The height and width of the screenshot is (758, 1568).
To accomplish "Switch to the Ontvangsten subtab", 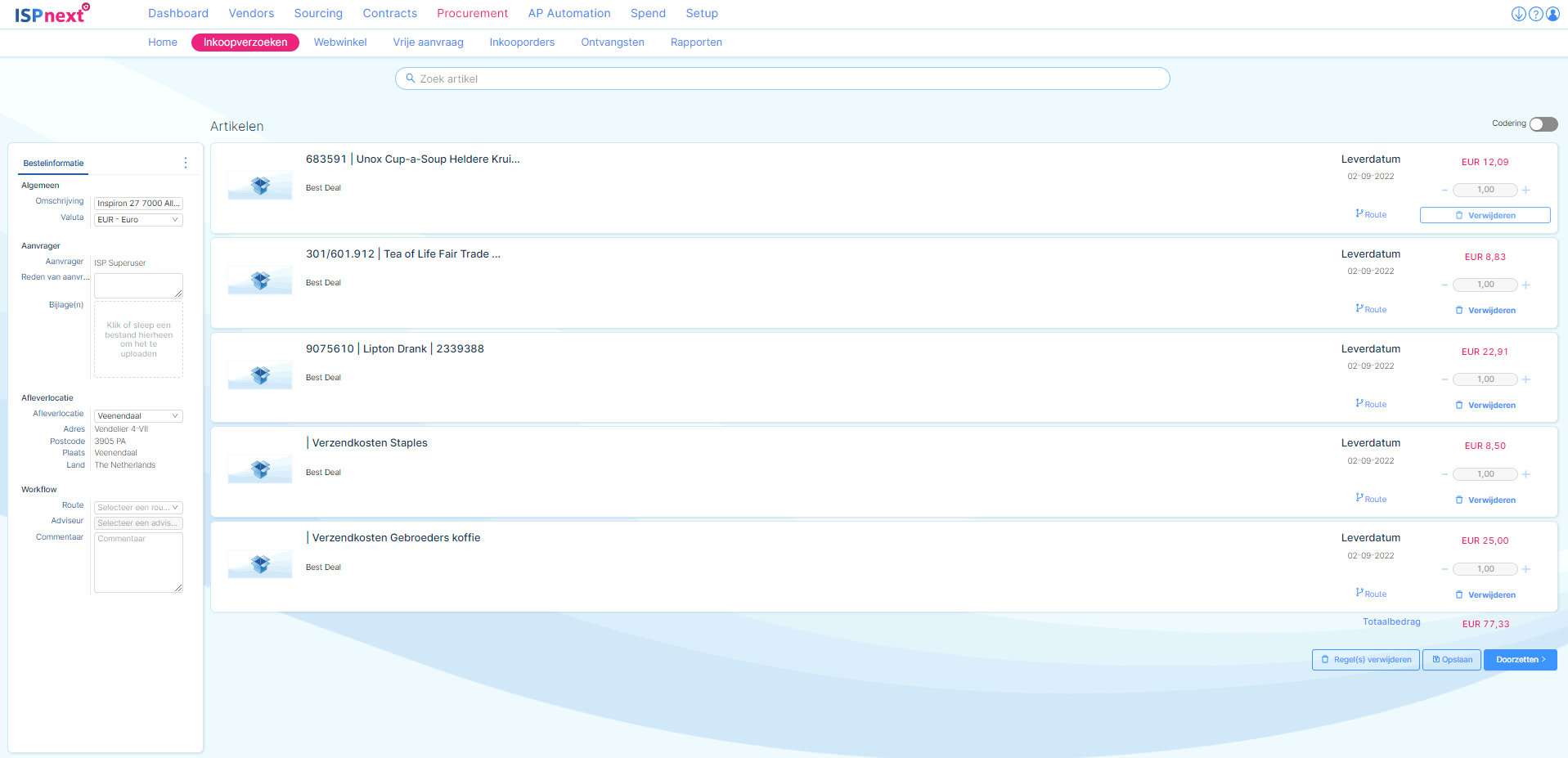I will (x=613, y=43).
